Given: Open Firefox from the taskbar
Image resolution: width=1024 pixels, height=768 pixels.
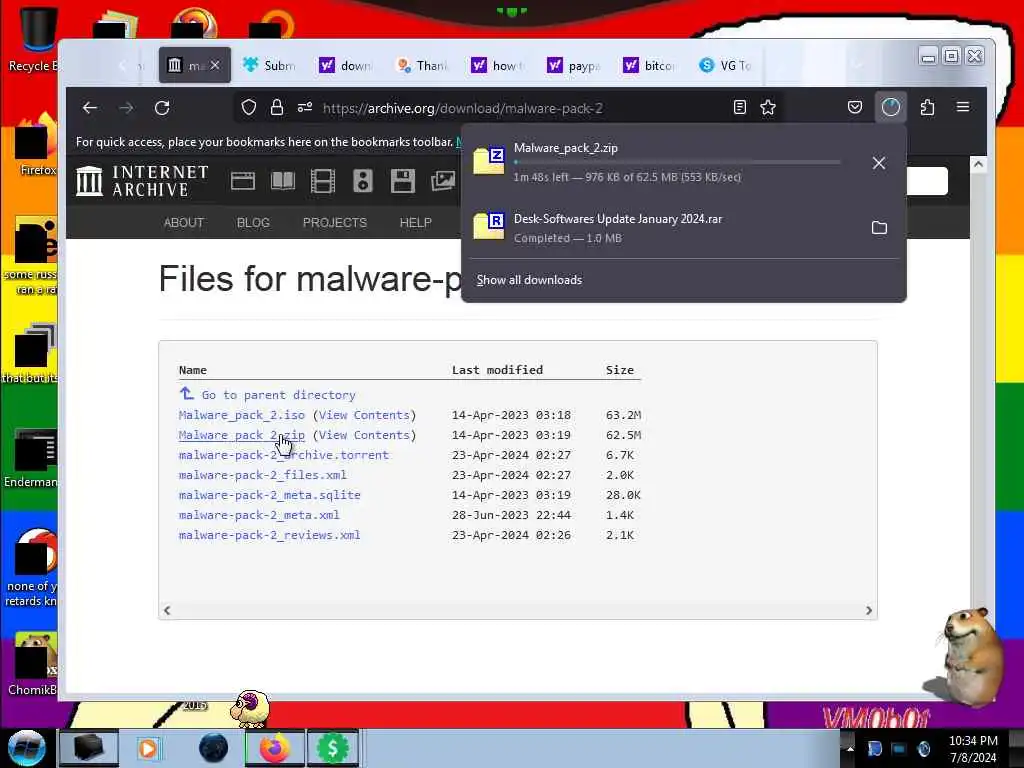Looking at the screenshot, I should tap(275, 748).
